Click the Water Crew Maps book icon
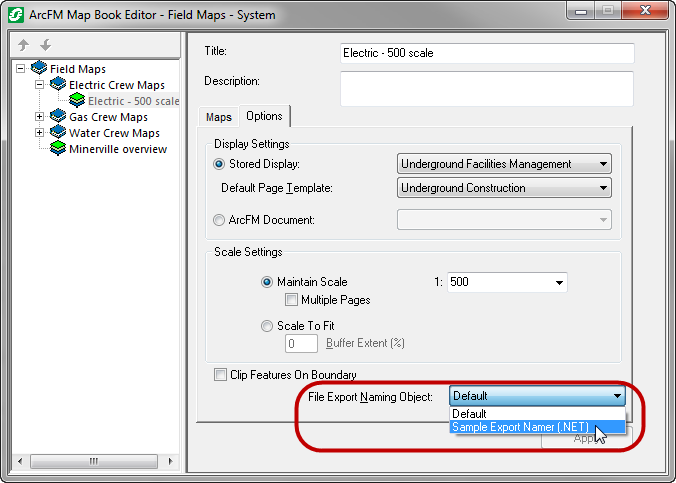Viewport: 676px width, 483px height. pyautogui.click(x=58, y=133)
